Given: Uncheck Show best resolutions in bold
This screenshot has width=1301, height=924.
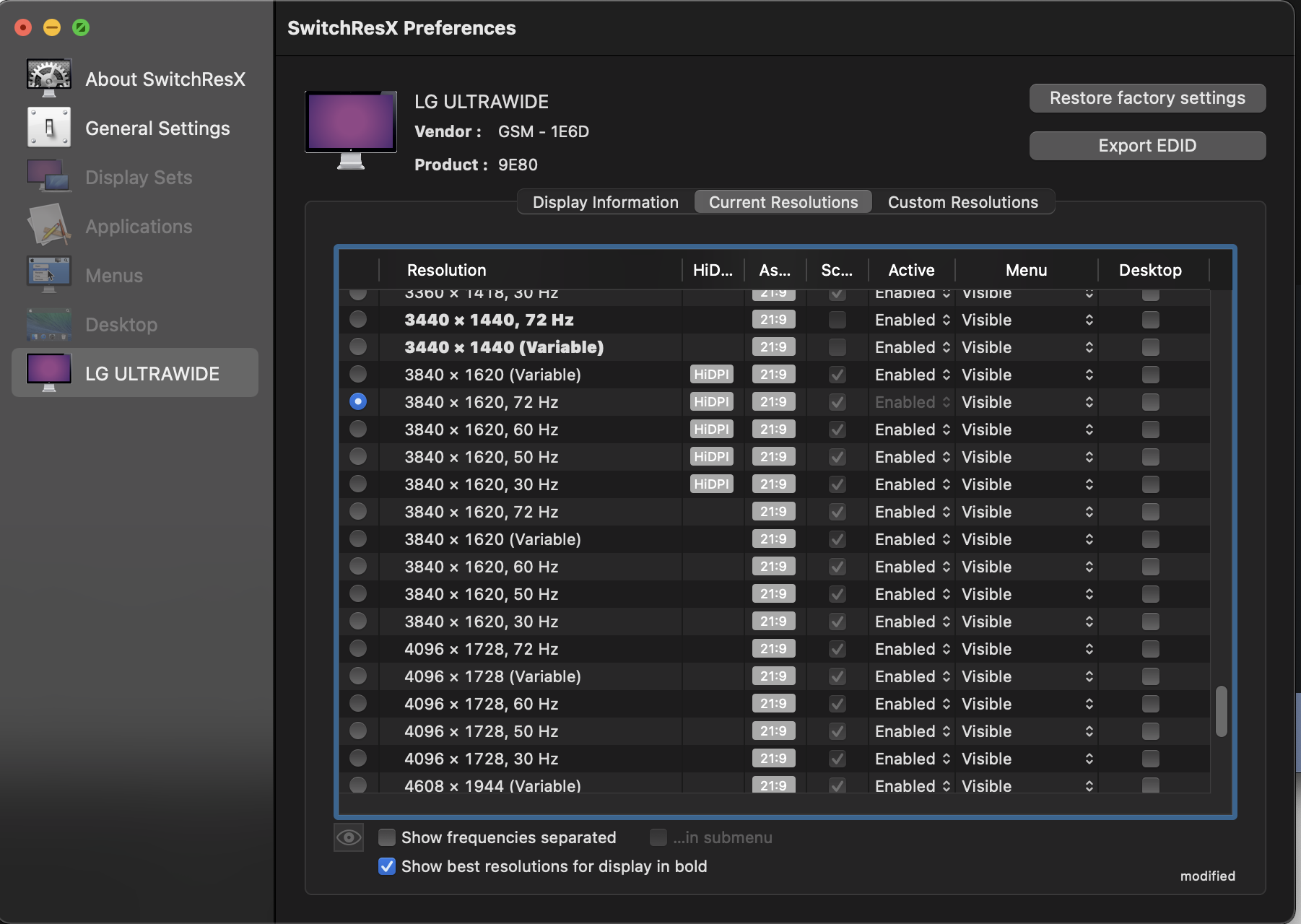Looking at the screenshot, I should [x=387, y=866].
